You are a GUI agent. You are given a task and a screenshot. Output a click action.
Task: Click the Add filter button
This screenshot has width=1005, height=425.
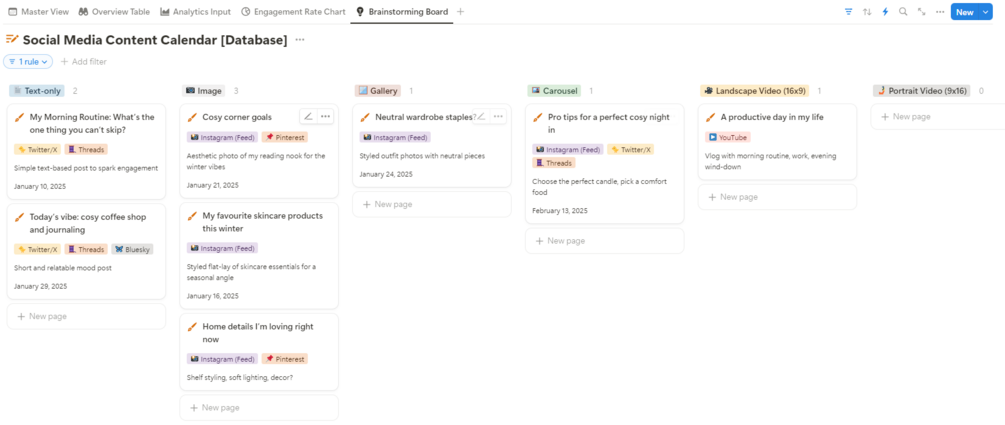pos(84,62)
